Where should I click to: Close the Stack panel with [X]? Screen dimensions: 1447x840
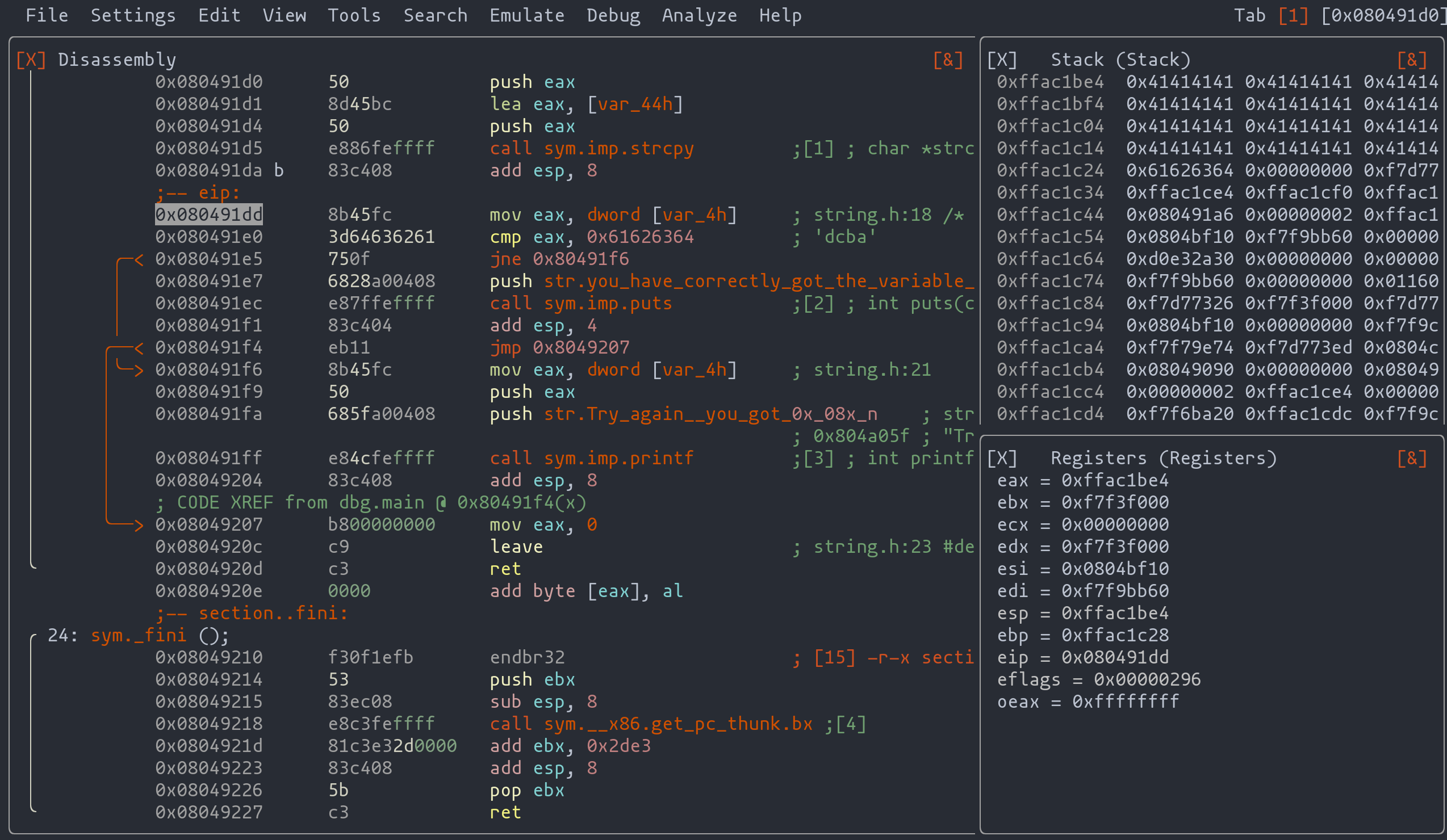(1001, 60)
